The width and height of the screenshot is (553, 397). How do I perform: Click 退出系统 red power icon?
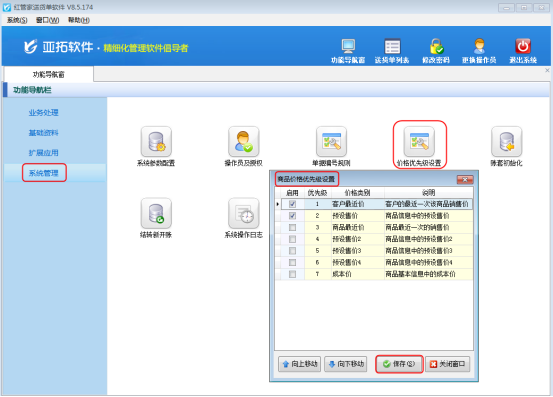click(x=523, y=46)
